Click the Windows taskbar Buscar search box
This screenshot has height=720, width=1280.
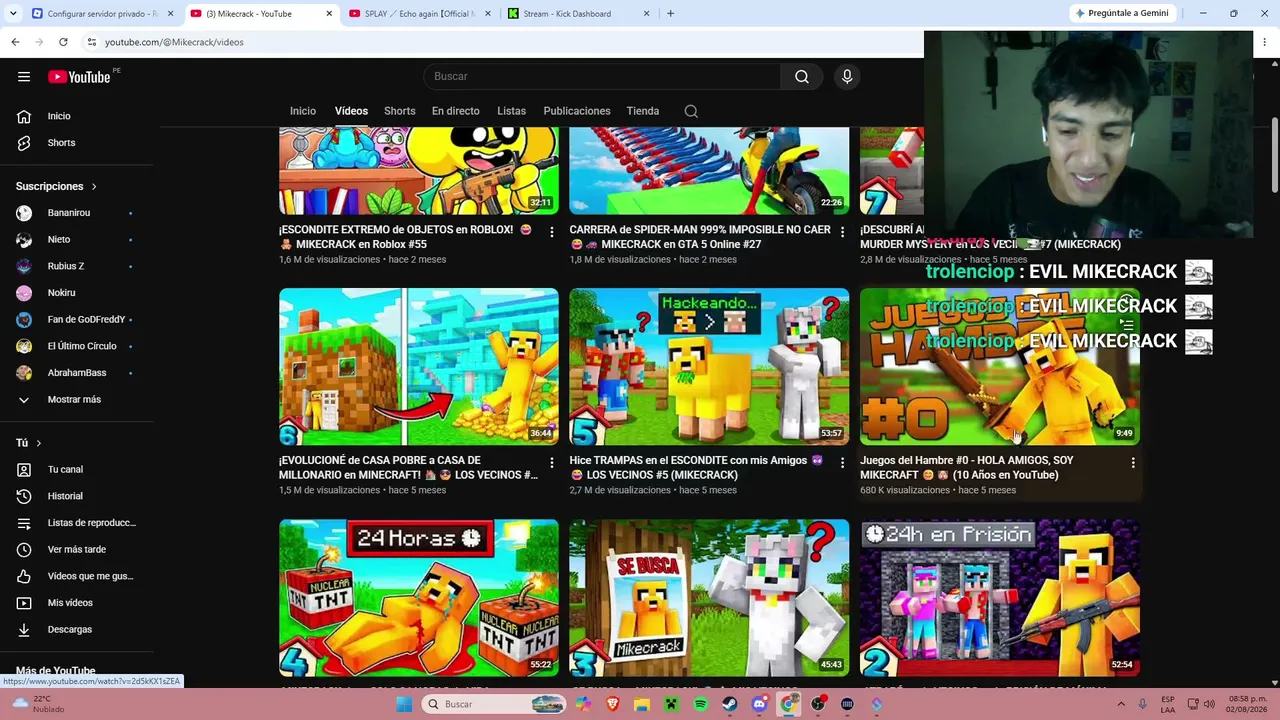(495, 704)
